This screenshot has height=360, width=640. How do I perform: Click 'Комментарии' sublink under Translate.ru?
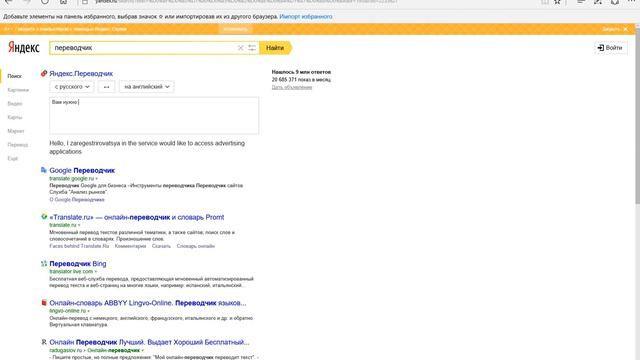(x=130, y=246)
